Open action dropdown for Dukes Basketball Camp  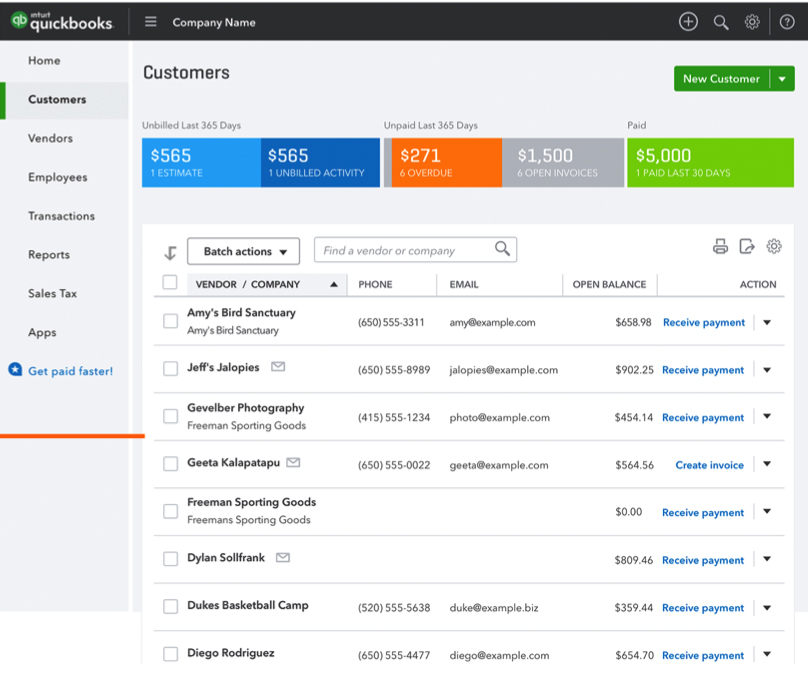tap(767, 608)
